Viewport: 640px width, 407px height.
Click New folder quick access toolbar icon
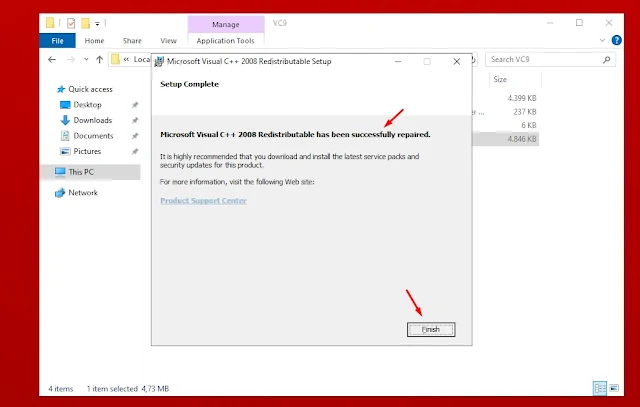85,23
